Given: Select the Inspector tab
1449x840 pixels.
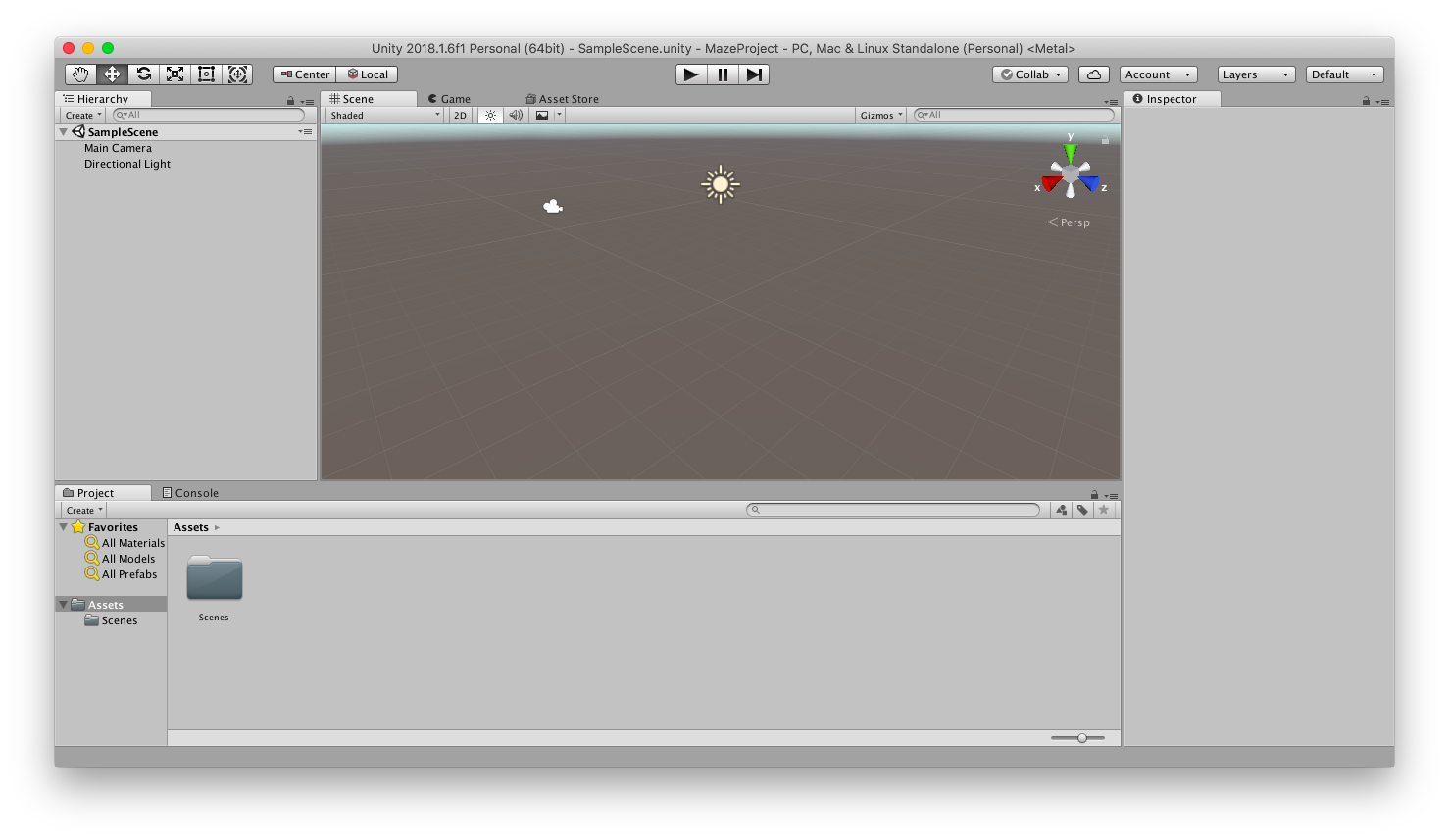Looking at the screenshot, I should (x=1173, y=99).
